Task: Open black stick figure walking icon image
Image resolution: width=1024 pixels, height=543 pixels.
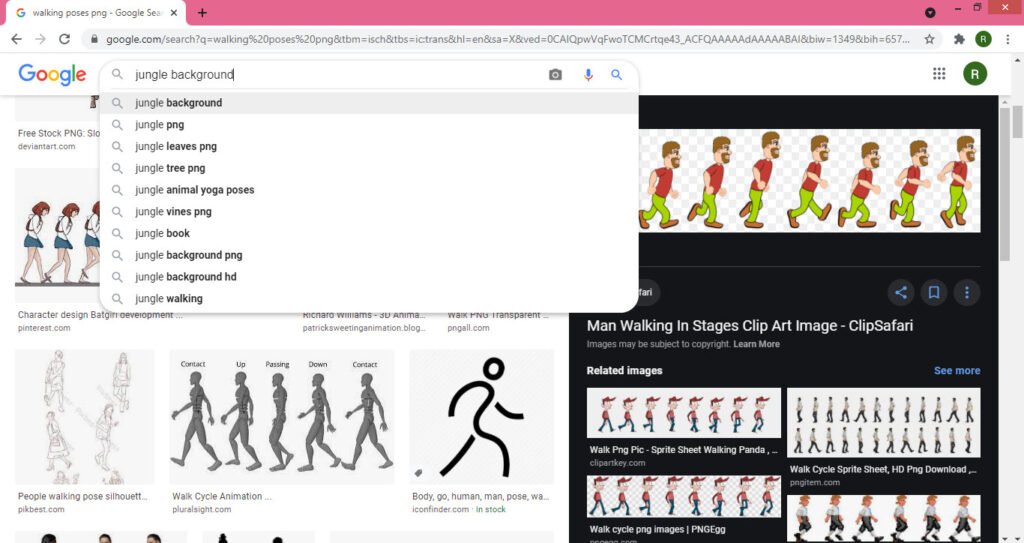Action: coord(481,417)
